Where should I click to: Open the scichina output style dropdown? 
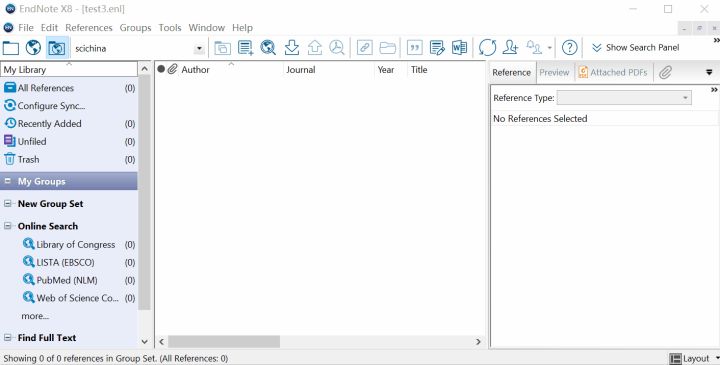(x=199, y=48)
